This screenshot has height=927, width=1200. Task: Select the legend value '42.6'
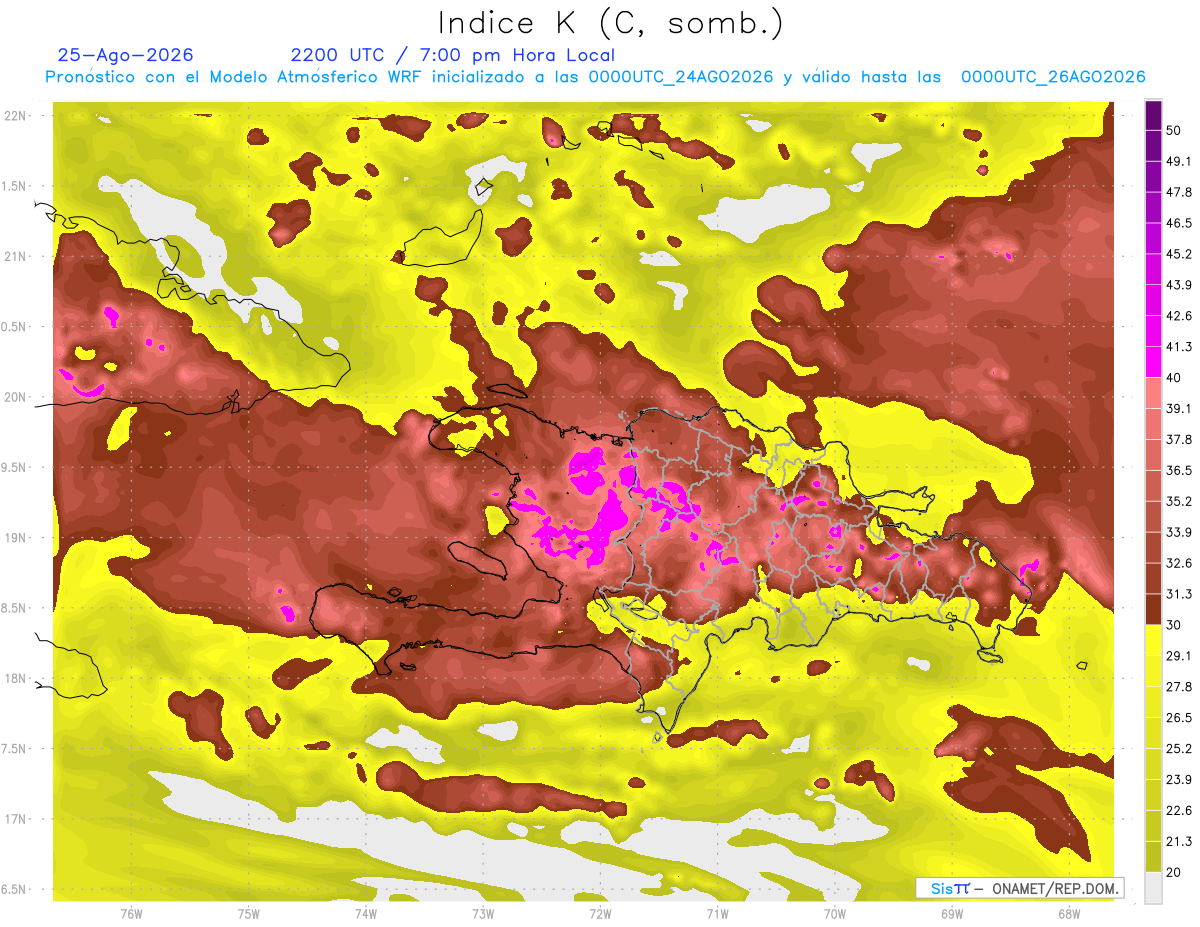click(1179, 316)
